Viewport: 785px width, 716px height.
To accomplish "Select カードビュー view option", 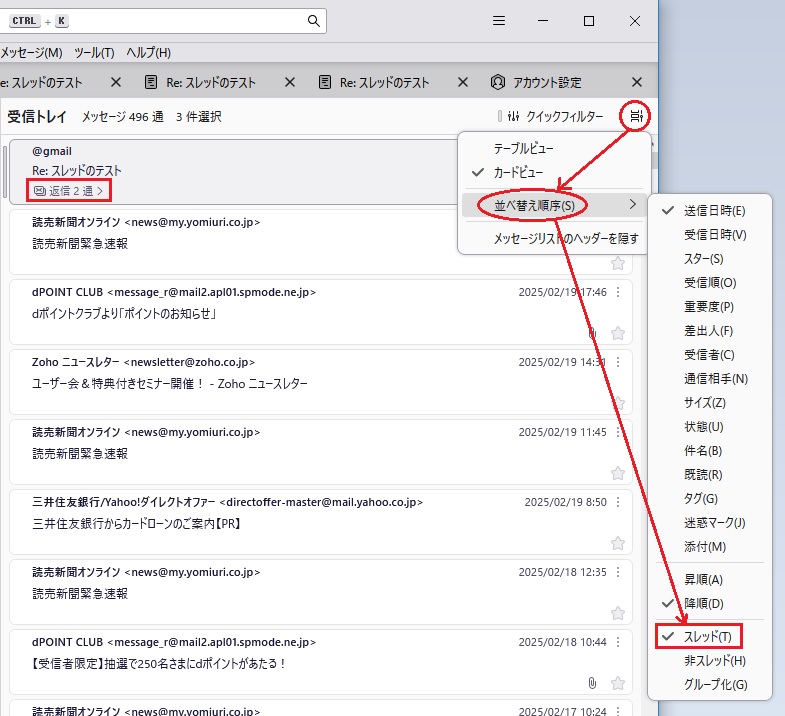I will (517, 172).
